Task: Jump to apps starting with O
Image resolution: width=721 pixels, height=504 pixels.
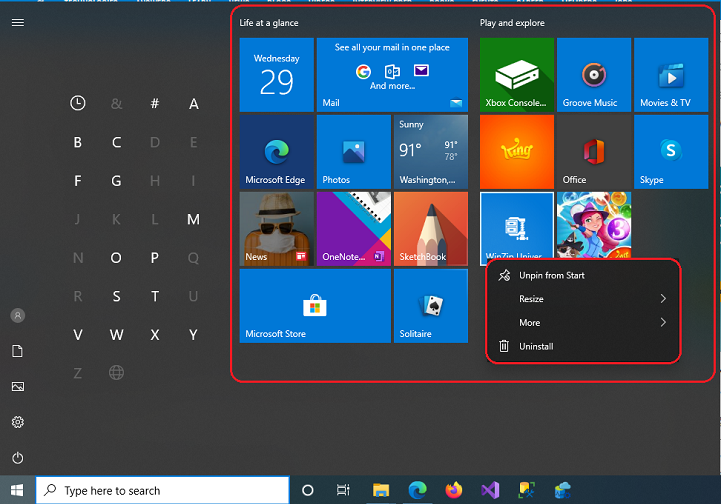Action: coord(116,258)
